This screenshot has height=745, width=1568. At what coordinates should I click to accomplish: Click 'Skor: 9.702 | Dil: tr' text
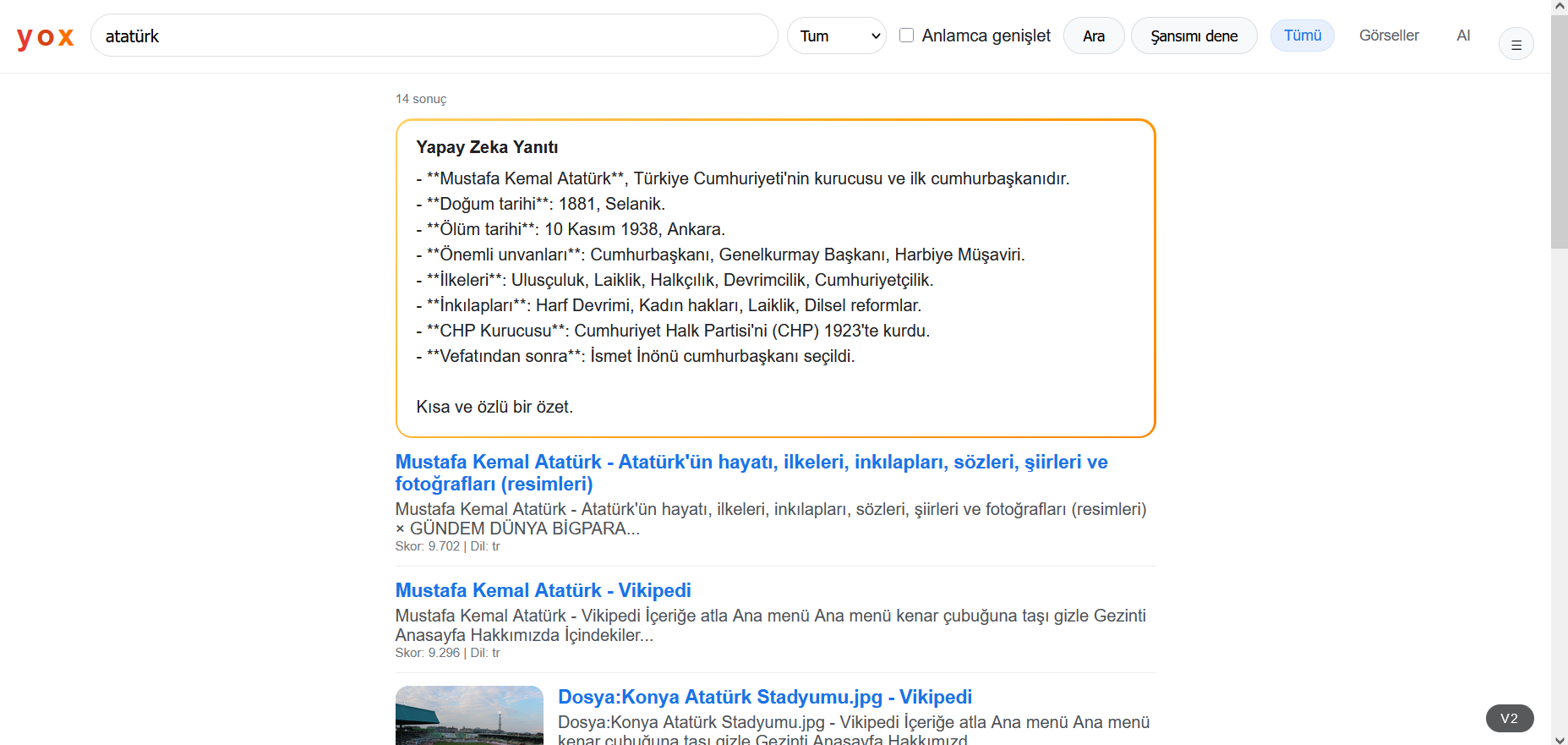pyautogui.click(x=448, y=546)
